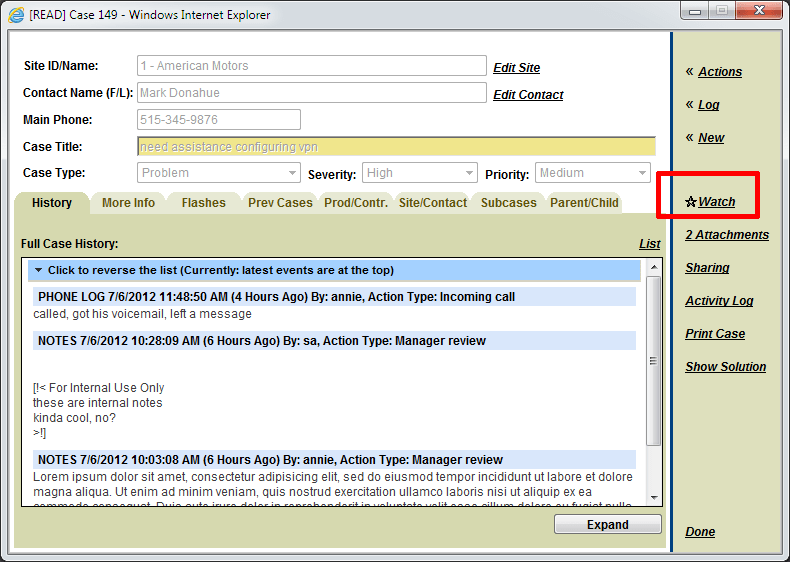Expand the New double-chevron menu
The width and height of the screenshot is (790, 562).
point(689,137)
